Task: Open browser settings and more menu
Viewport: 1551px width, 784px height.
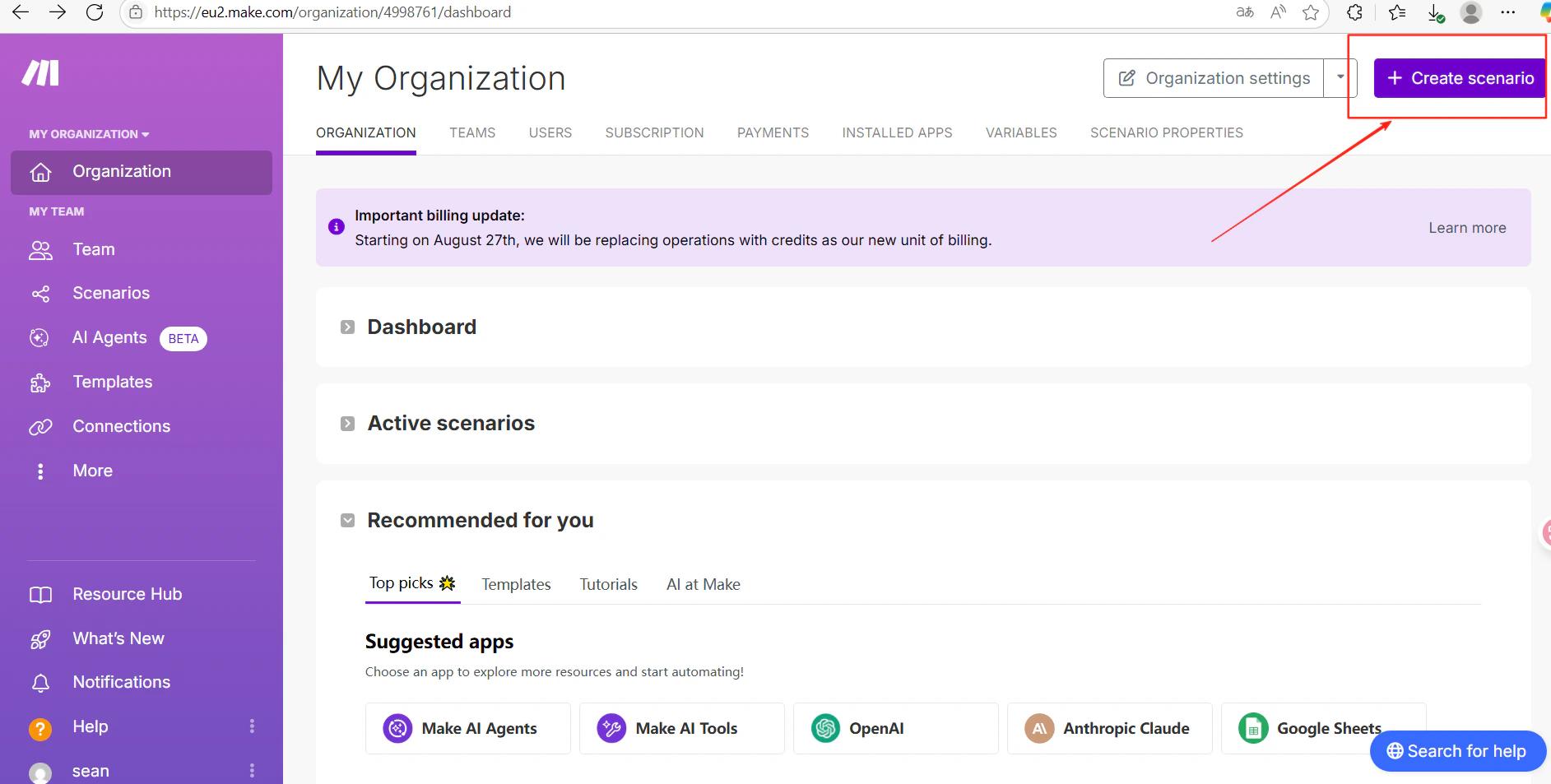Action: coord(1507,12)
